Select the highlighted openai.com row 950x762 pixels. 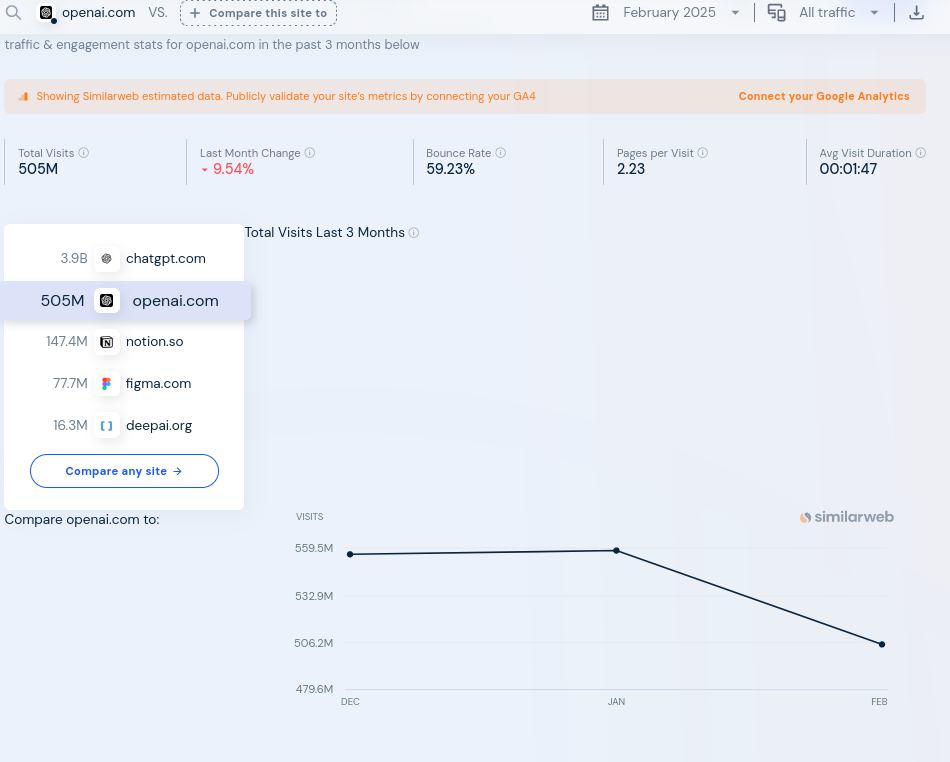click(x=125, y=300)
